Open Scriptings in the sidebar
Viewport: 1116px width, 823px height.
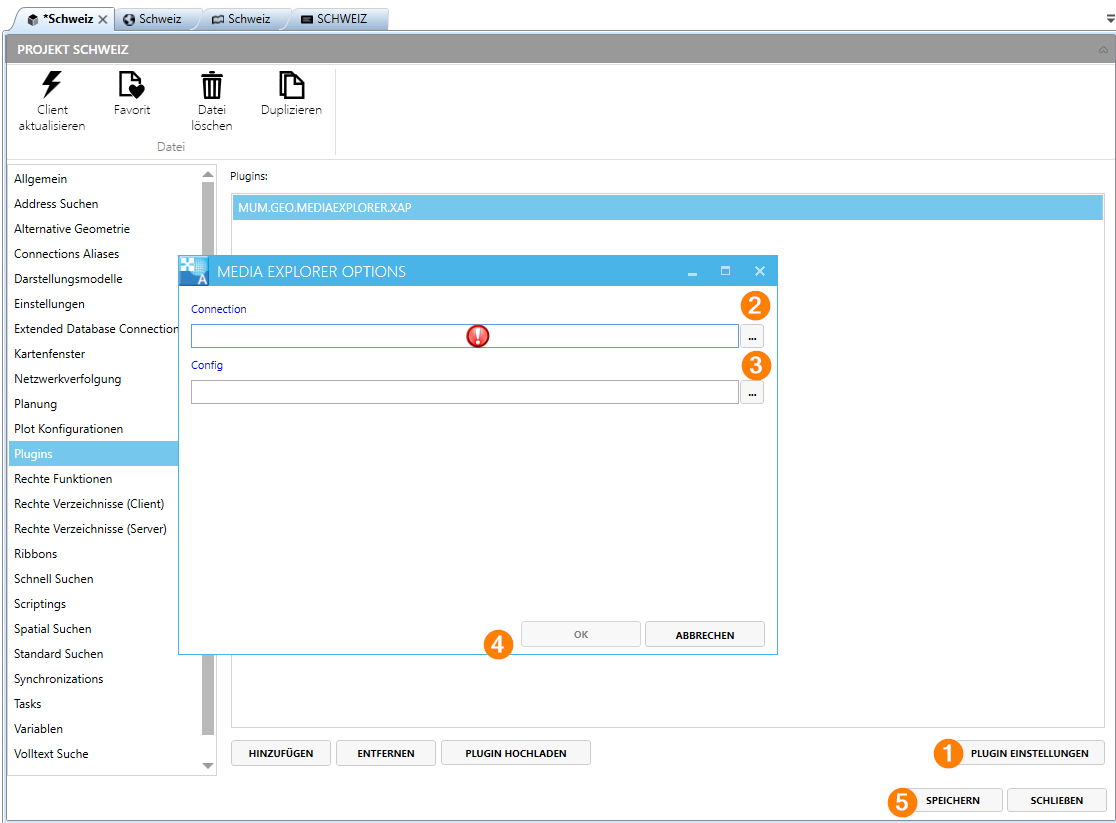pos(40,604)
